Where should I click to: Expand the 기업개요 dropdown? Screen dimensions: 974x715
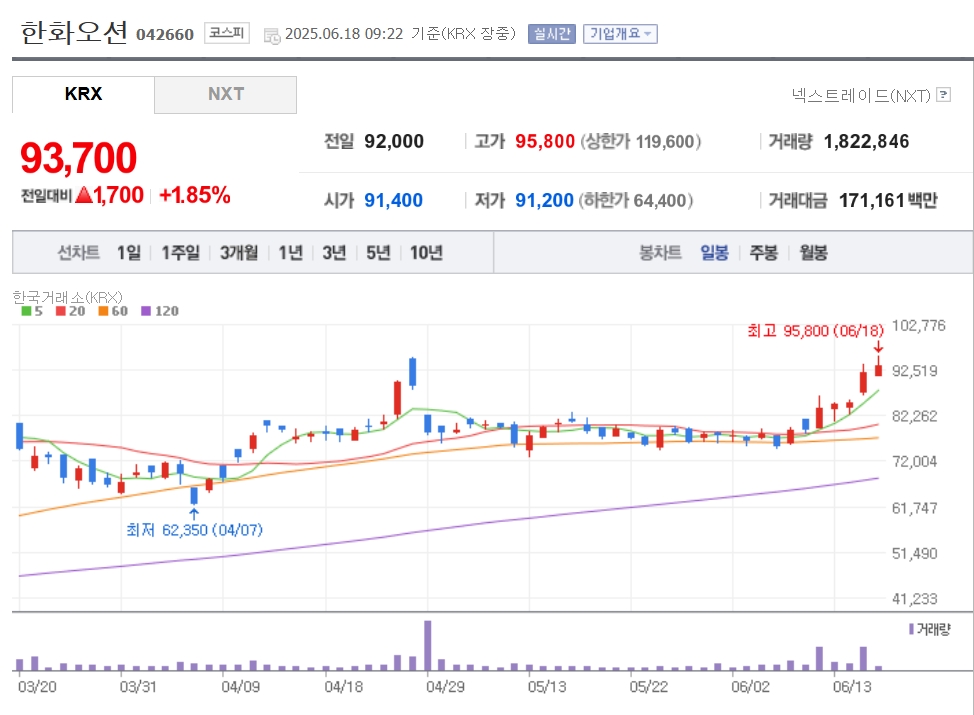coord(620,34)
